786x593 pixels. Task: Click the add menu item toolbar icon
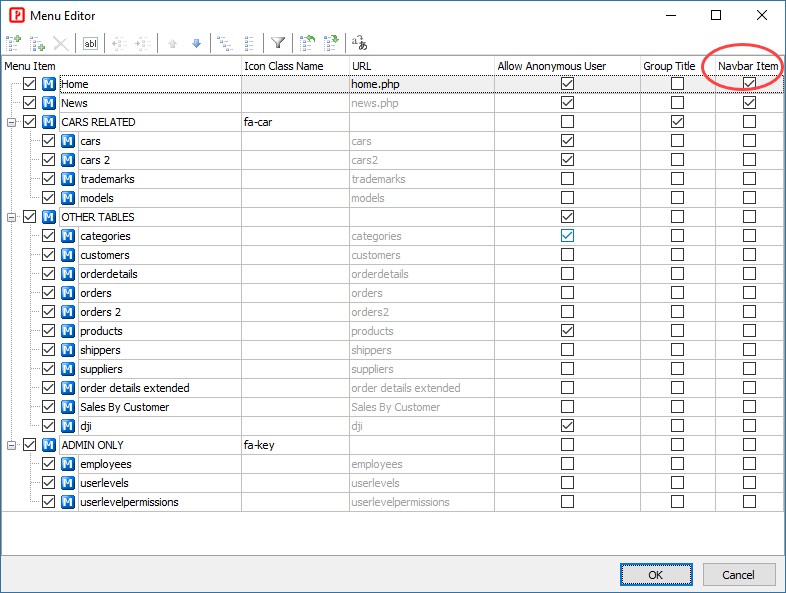[x=13, y=43]
